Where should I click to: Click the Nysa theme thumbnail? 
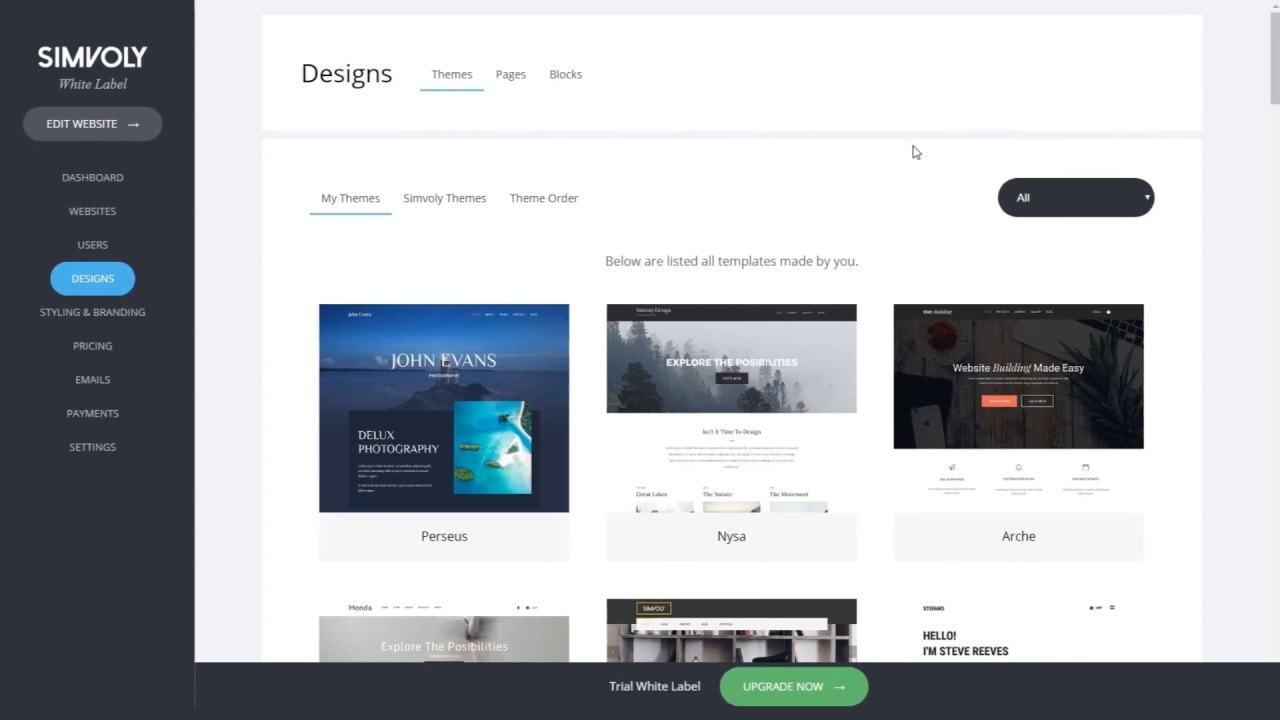click(x=731, y=408)
